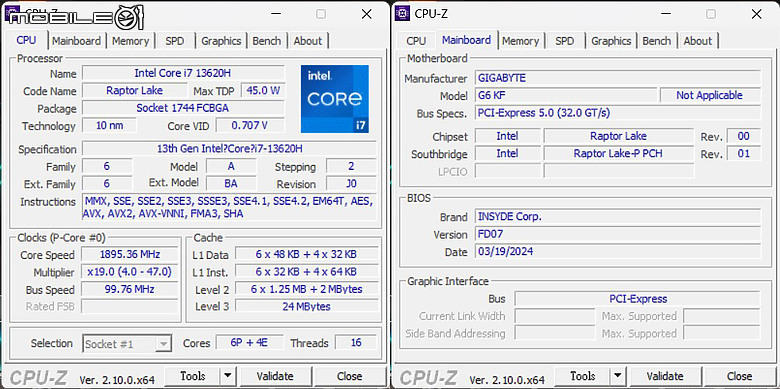
Task: Click the Threads value 16
Action: (x=356, y=343)
